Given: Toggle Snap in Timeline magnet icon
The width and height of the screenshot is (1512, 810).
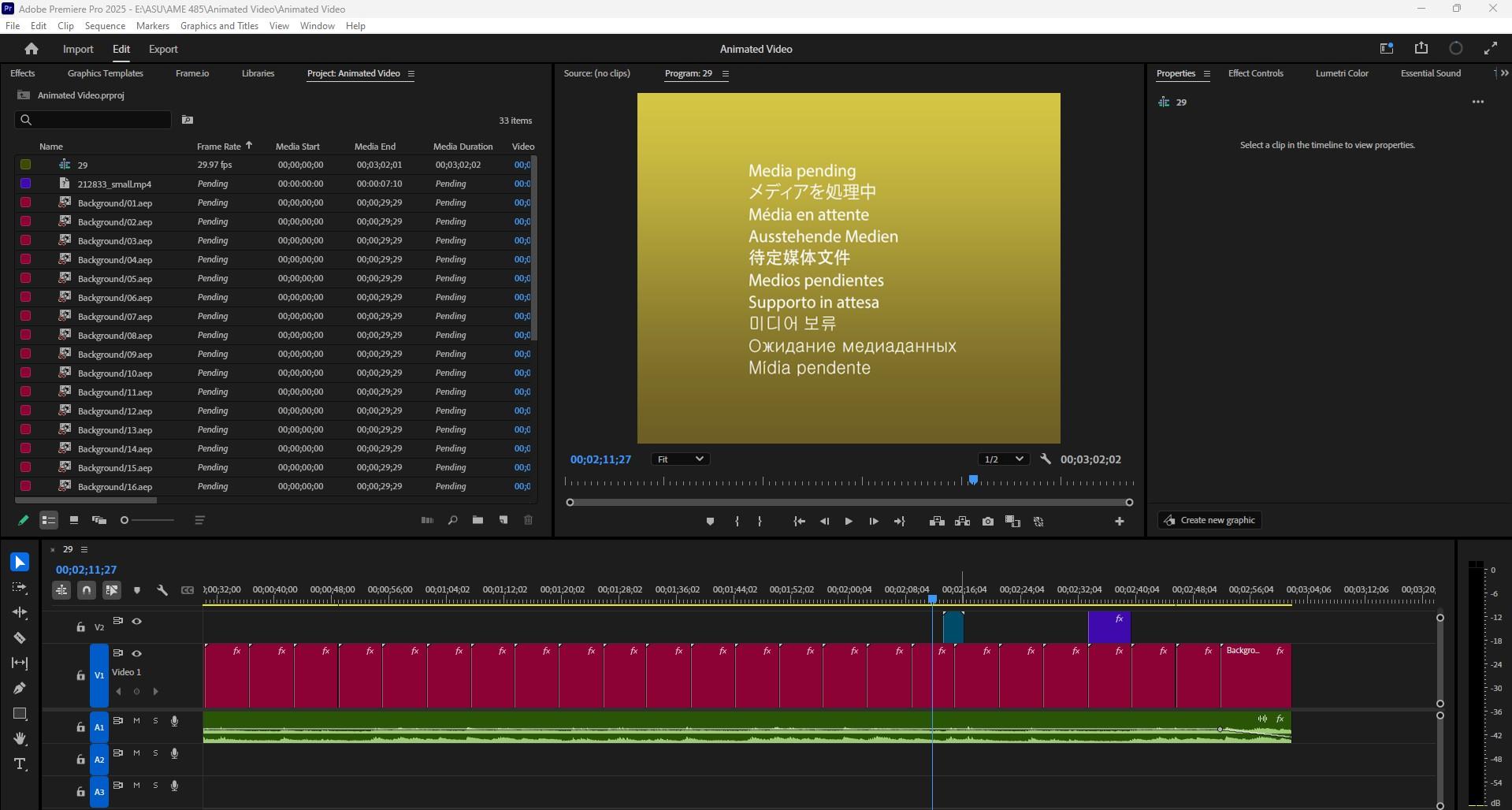Looking at the screenshot, I should [x=87, y=589].
